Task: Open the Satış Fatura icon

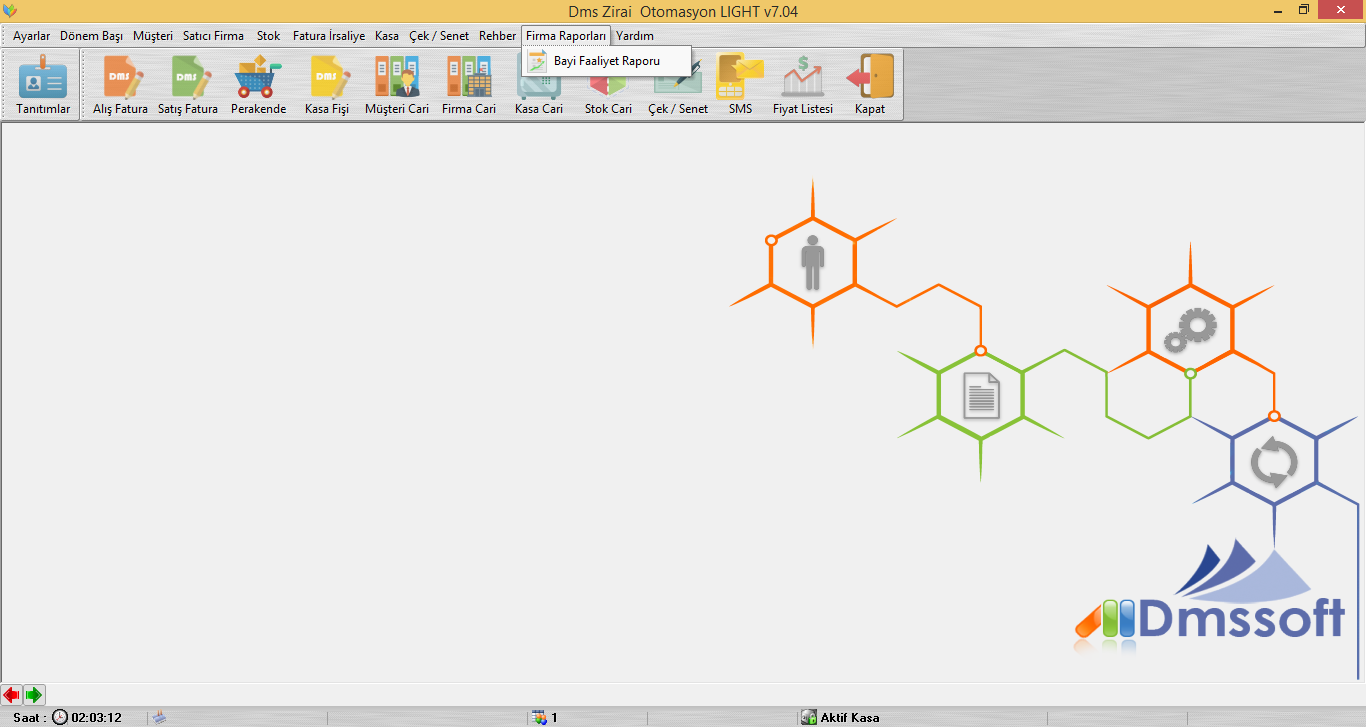Action: (x=188, y=85)
